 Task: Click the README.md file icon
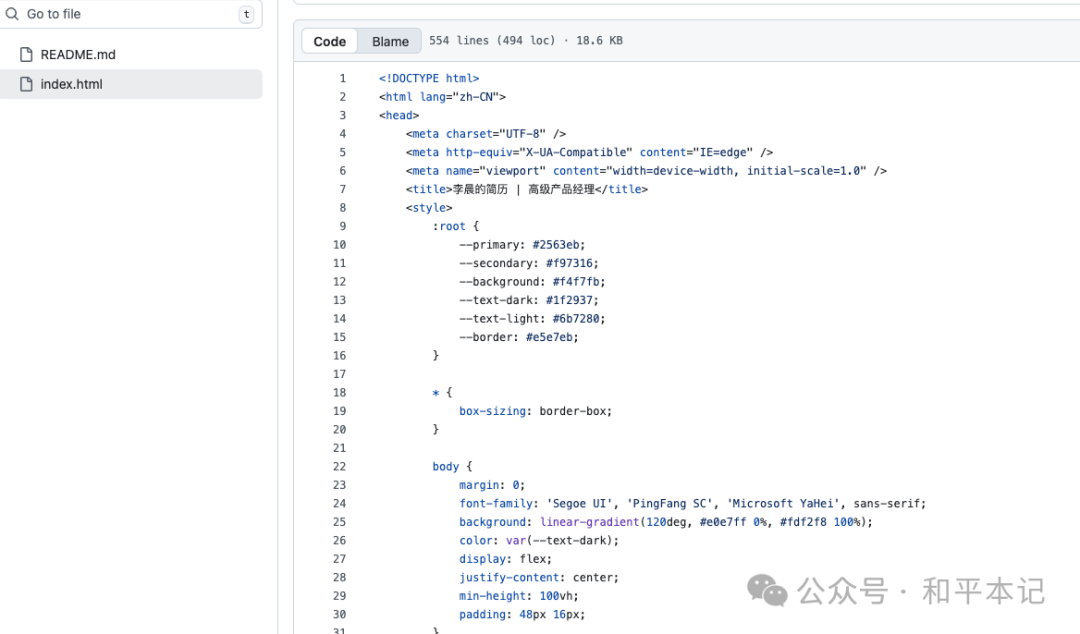[x=26, y=54]
